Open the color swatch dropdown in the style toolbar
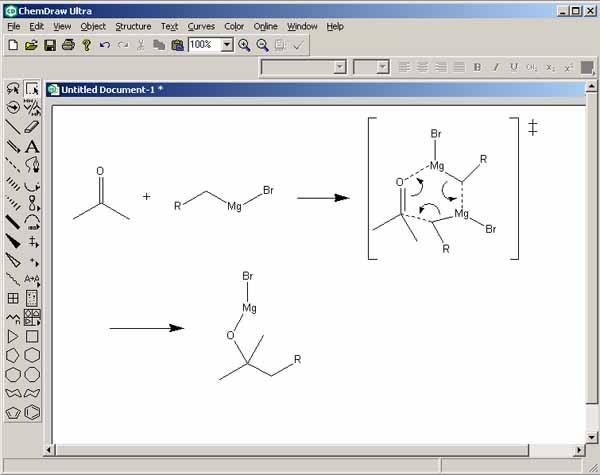Image resolution: width=600 pixels, height=475 pixels. 587,67
